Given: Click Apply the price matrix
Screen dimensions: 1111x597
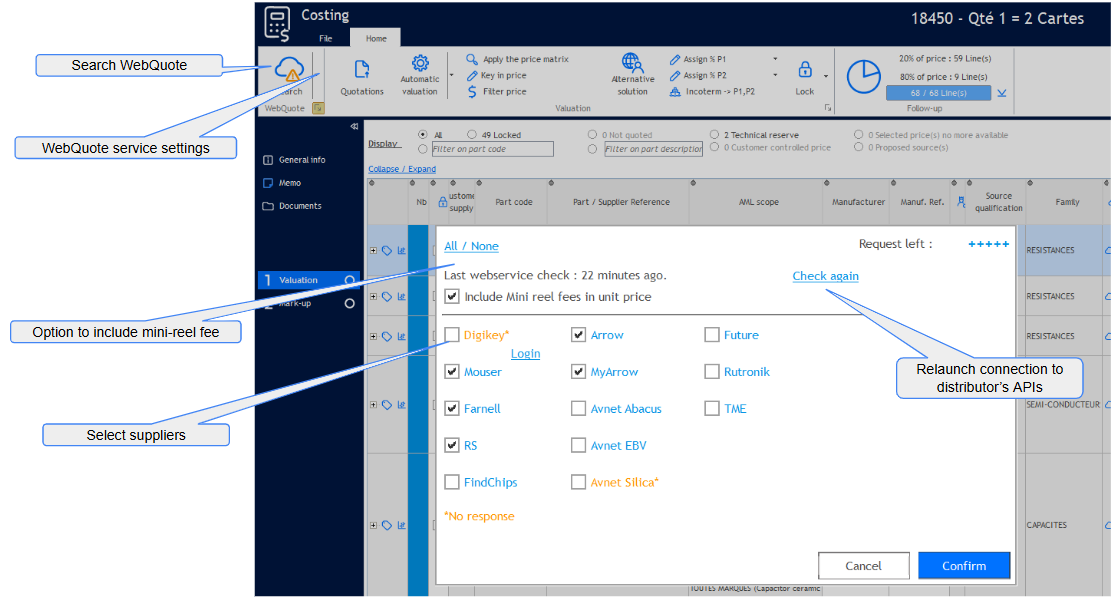Looking at the screenshot, I should click(x=518, y=59).
